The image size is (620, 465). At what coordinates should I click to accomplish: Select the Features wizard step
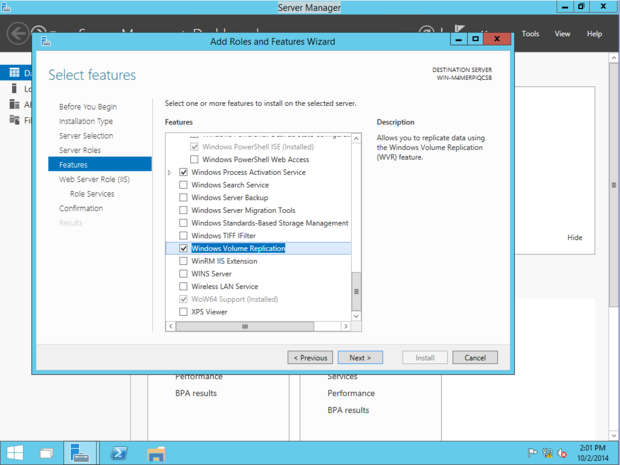coord(100,164)
